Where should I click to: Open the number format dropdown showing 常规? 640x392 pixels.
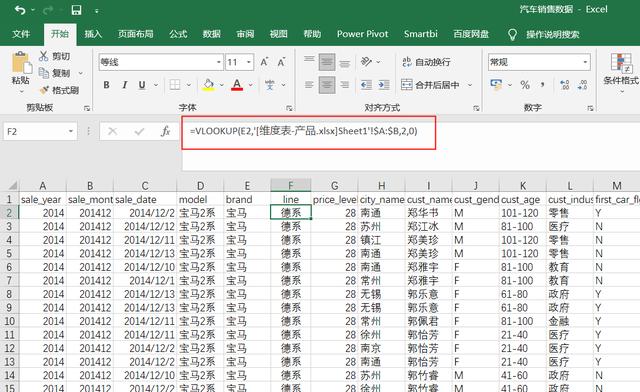tap(585, 62)
